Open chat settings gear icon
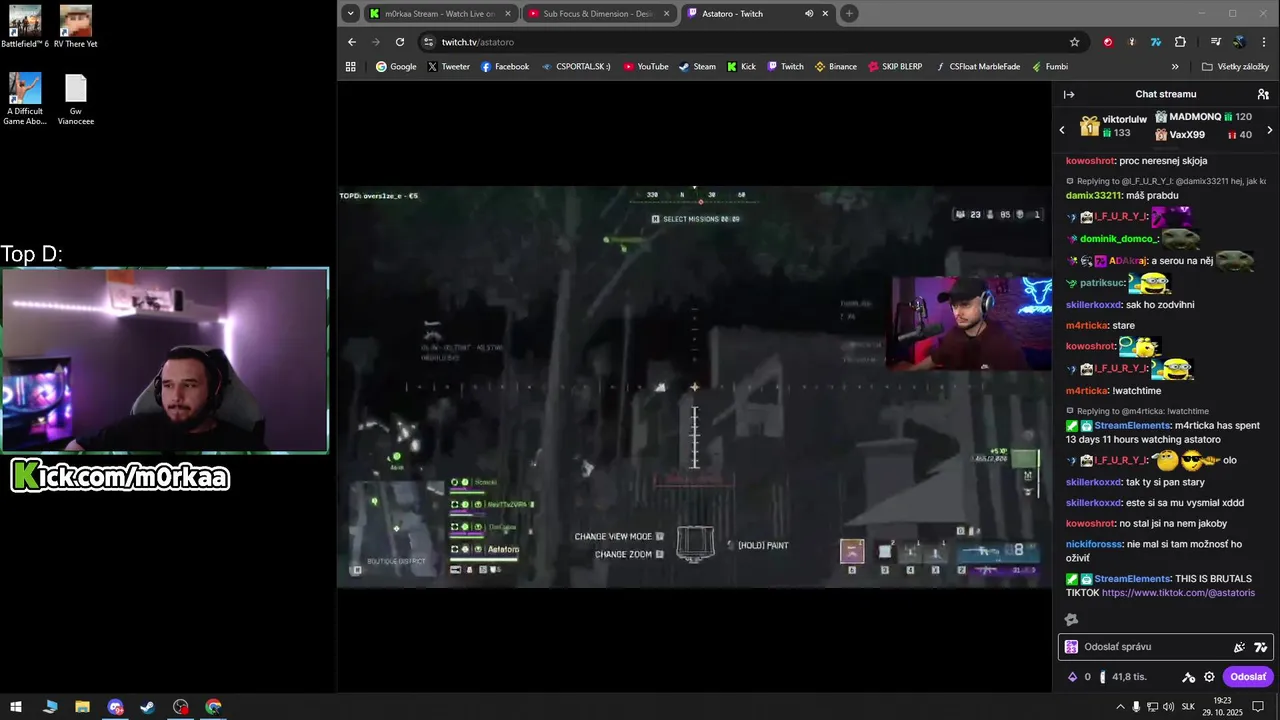The height and width of the screenshot is (720, 1280). pyautogui.click(x=1209, y=677)
